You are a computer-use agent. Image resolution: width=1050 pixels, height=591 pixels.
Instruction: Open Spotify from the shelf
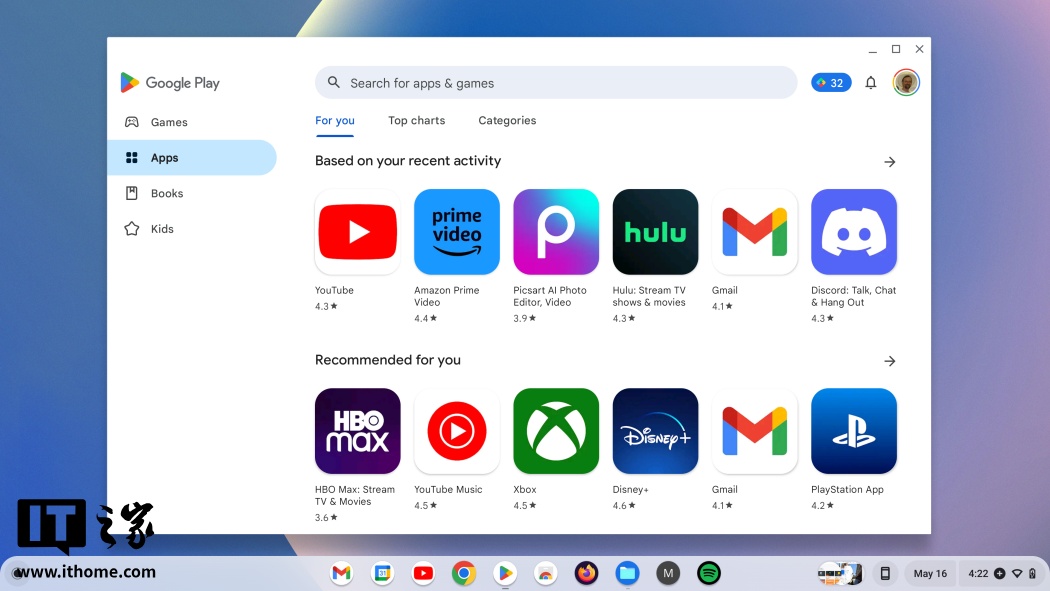point(708,573)
